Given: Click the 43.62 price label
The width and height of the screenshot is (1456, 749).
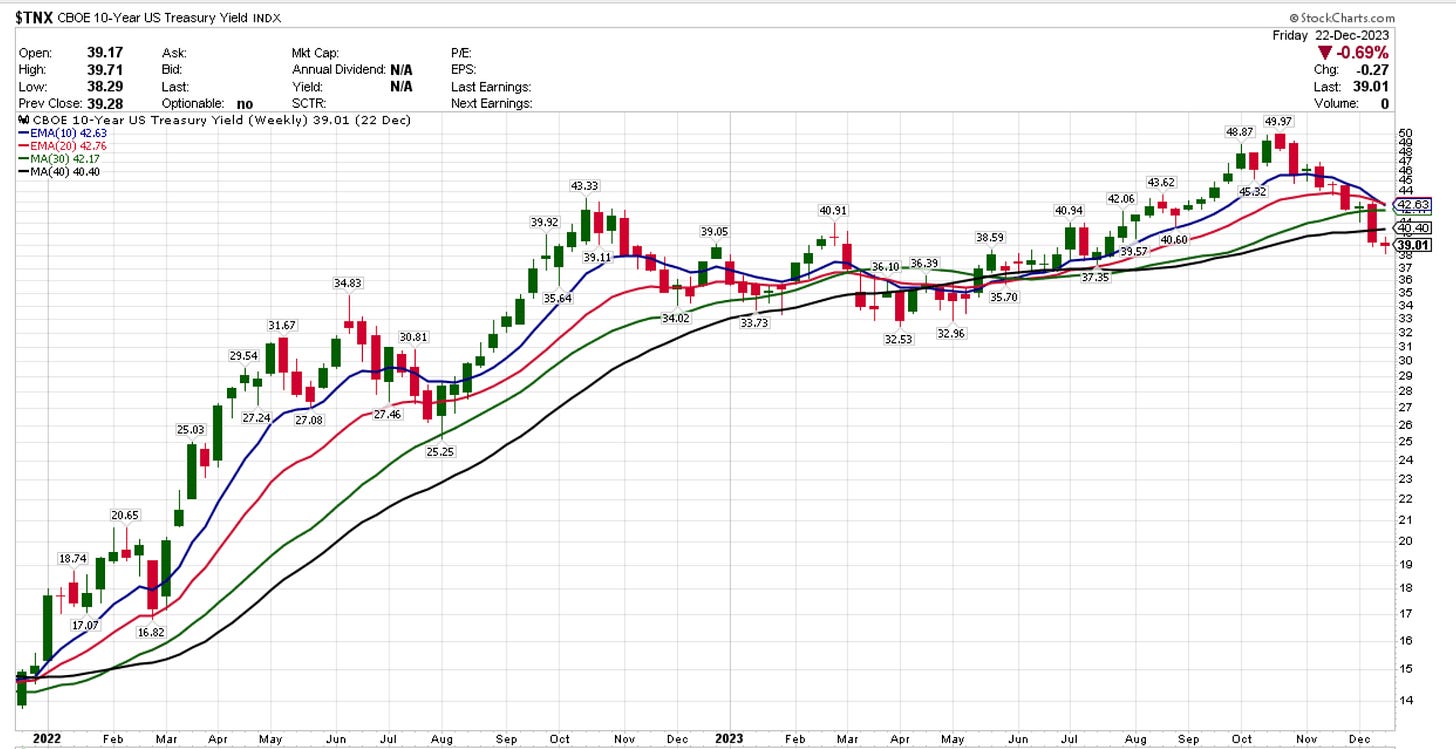Looking at the screenshot, I should (x=1161, y=182).
